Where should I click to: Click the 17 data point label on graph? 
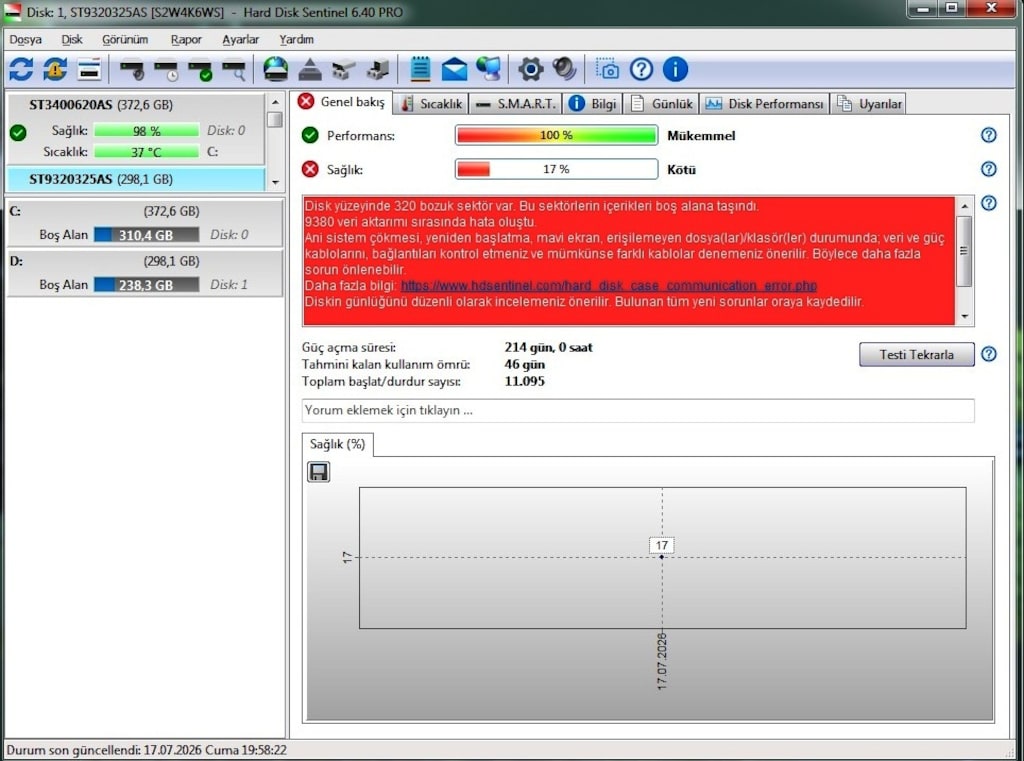pyautogui.click(x=662, y=545)
